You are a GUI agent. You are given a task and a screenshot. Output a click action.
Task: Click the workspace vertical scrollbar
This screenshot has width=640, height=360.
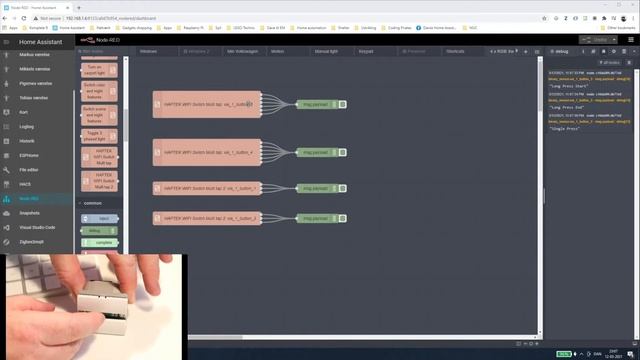tap(540, 86)
